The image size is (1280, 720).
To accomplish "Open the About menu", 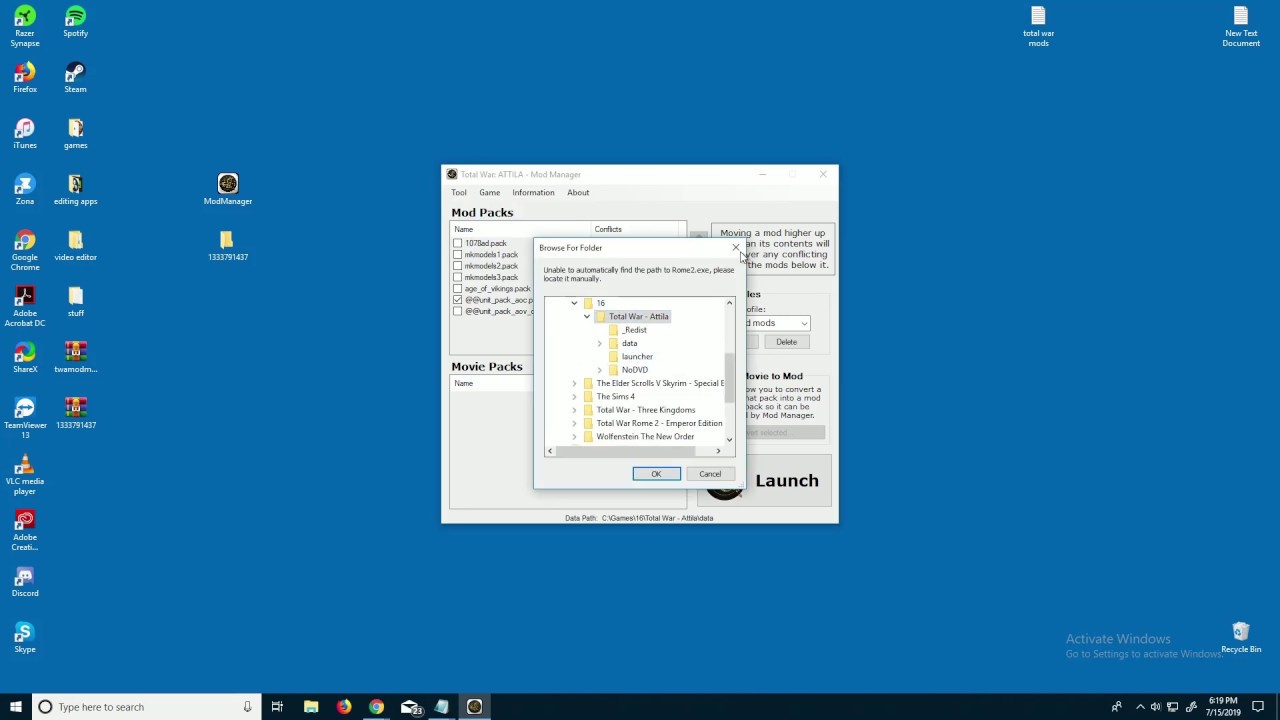I will [x=578, y=192].
